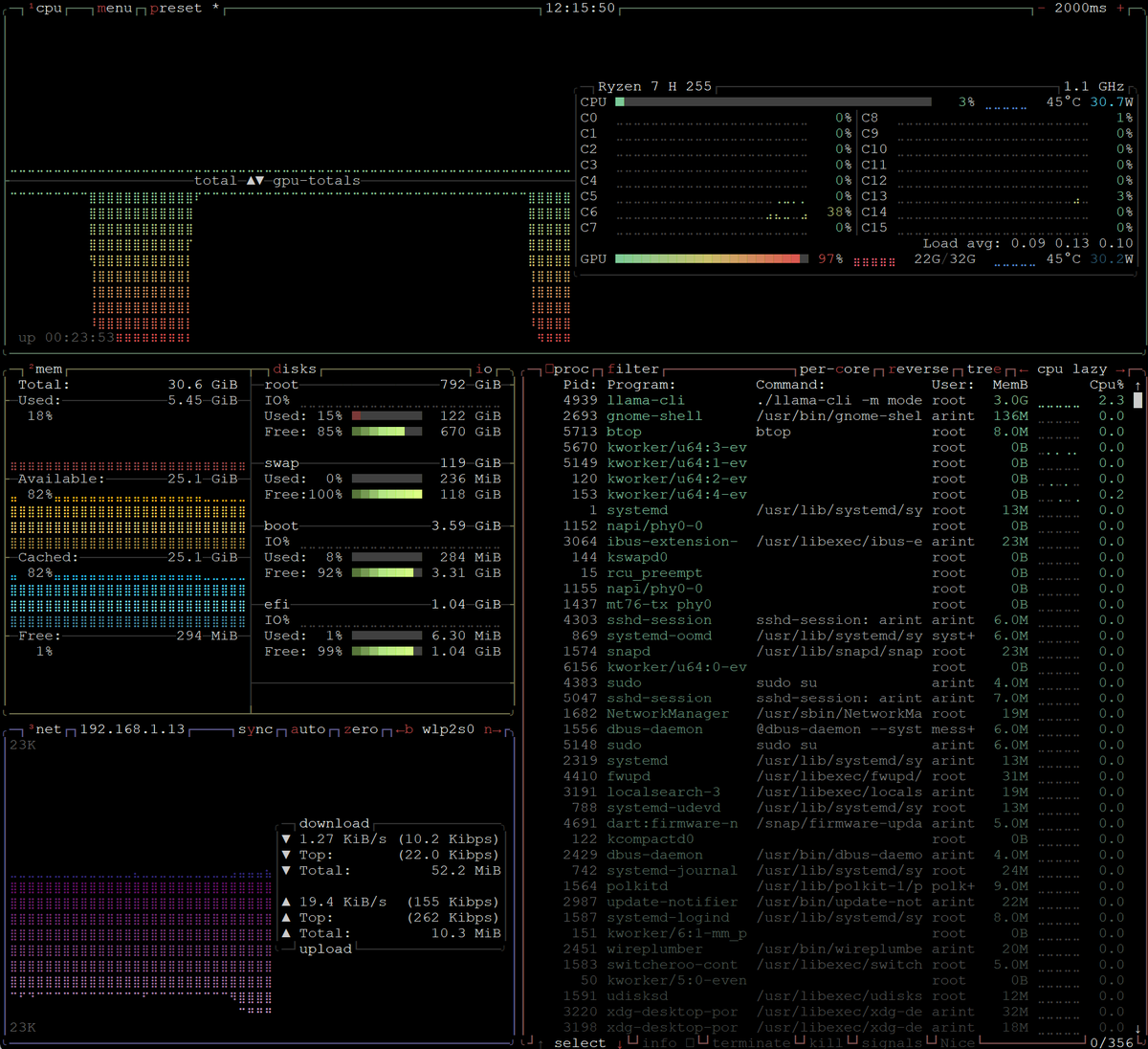Screen dimensions: 1148x1049
Task: Click scrollbar up arrow in process list
Action: [1137, 386]
